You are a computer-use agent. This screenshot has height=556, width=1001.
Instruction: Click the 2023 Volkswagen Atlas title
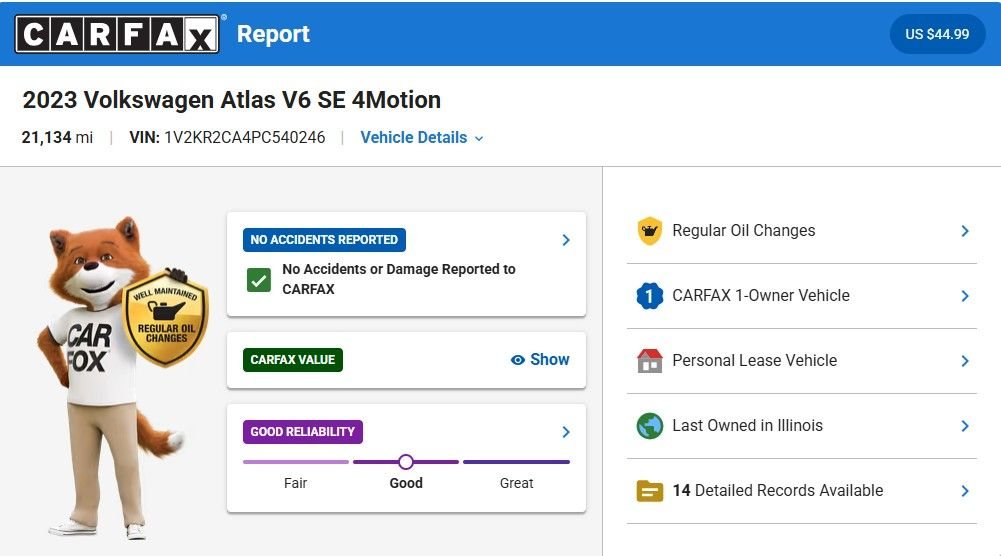(232, 100)
